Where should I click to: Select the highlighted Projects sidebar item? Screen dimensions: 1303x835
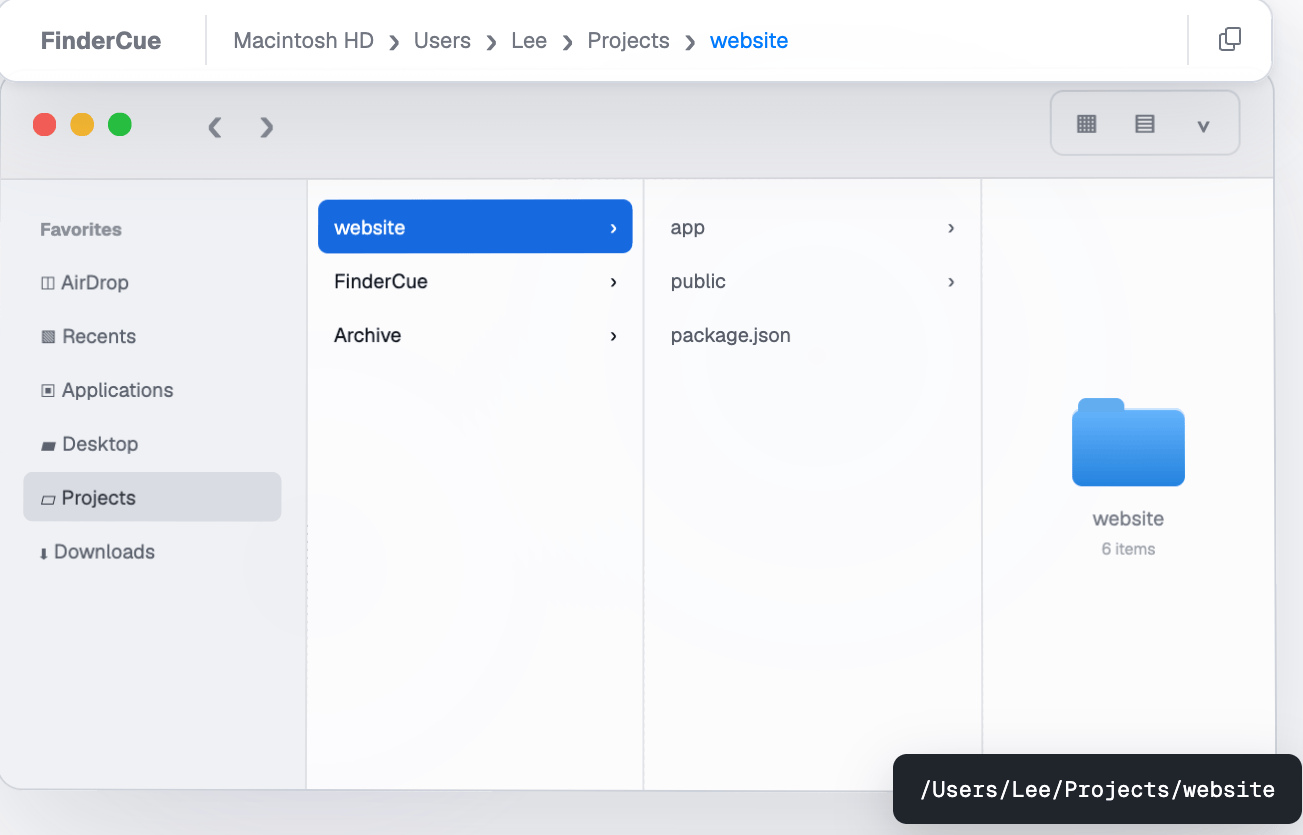click(152, 497)
